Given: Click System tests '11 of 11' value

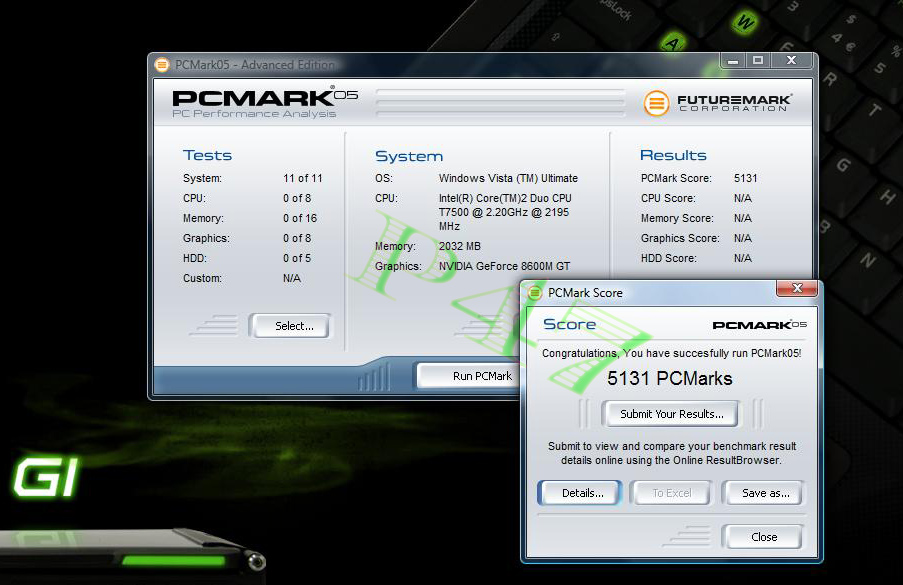Looking at the screenshot, I should (302, 178).
